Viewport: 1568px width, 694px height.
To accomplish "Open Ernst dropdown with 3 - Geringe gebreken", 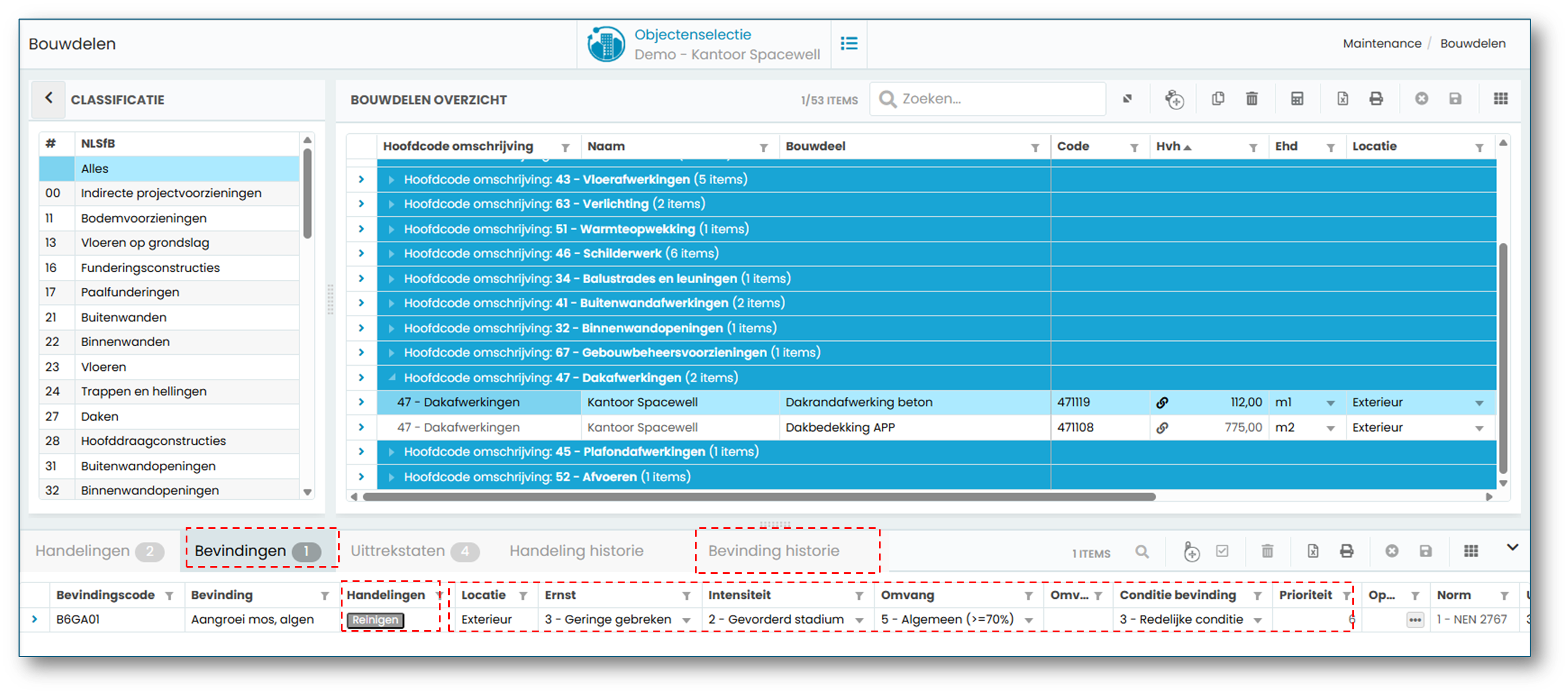I will pos(687,620).
